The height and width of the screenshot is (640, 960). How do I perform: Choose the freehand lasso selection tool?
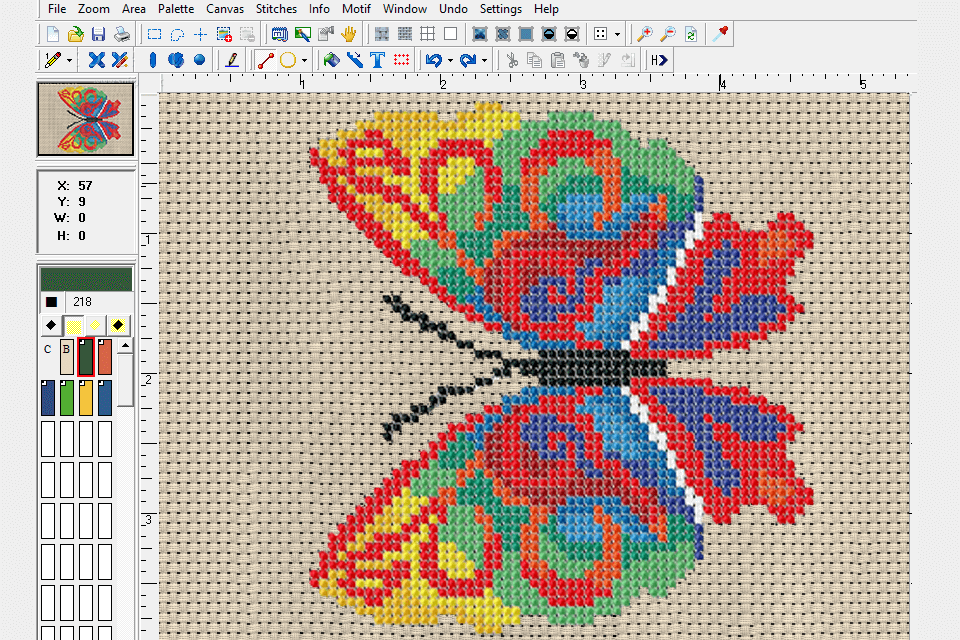coord(177,34)
